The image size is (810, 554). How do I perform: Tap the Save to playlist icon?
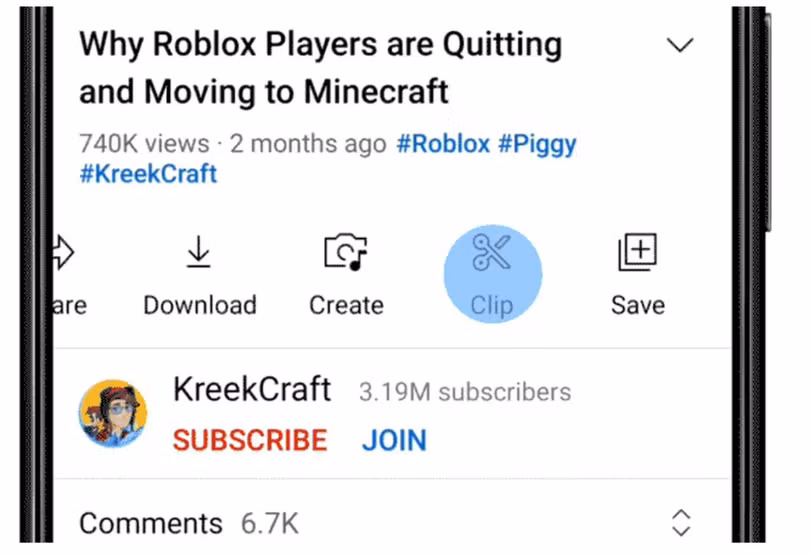[x=637, y=252]
